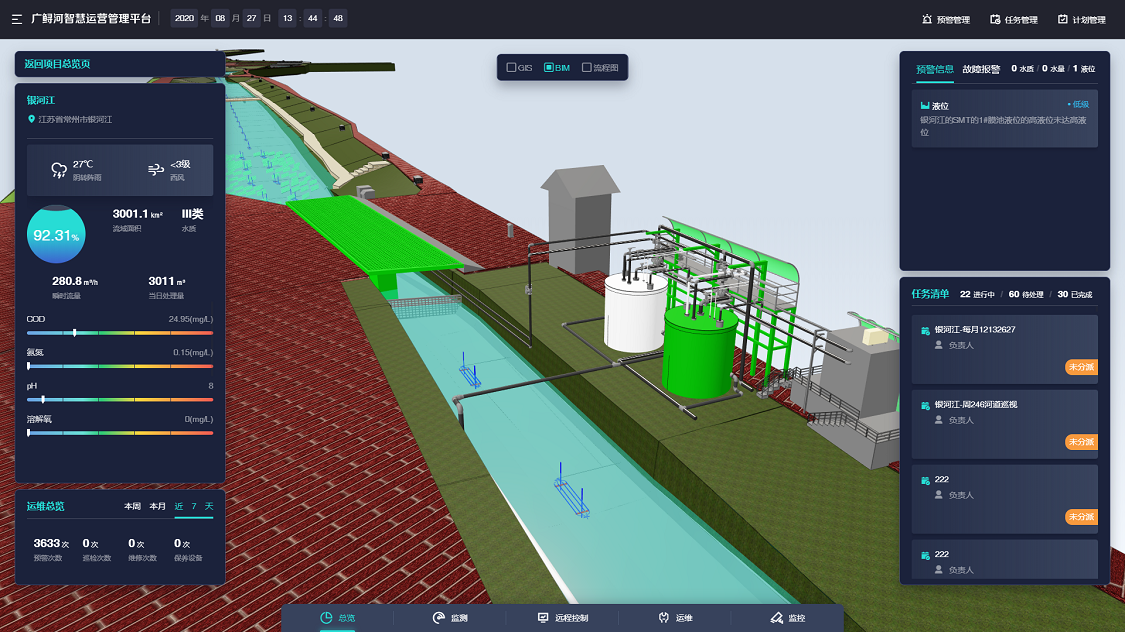Click the 运维 maintenance icon
The image size is (1125, 632).
[x=664, y=618]
